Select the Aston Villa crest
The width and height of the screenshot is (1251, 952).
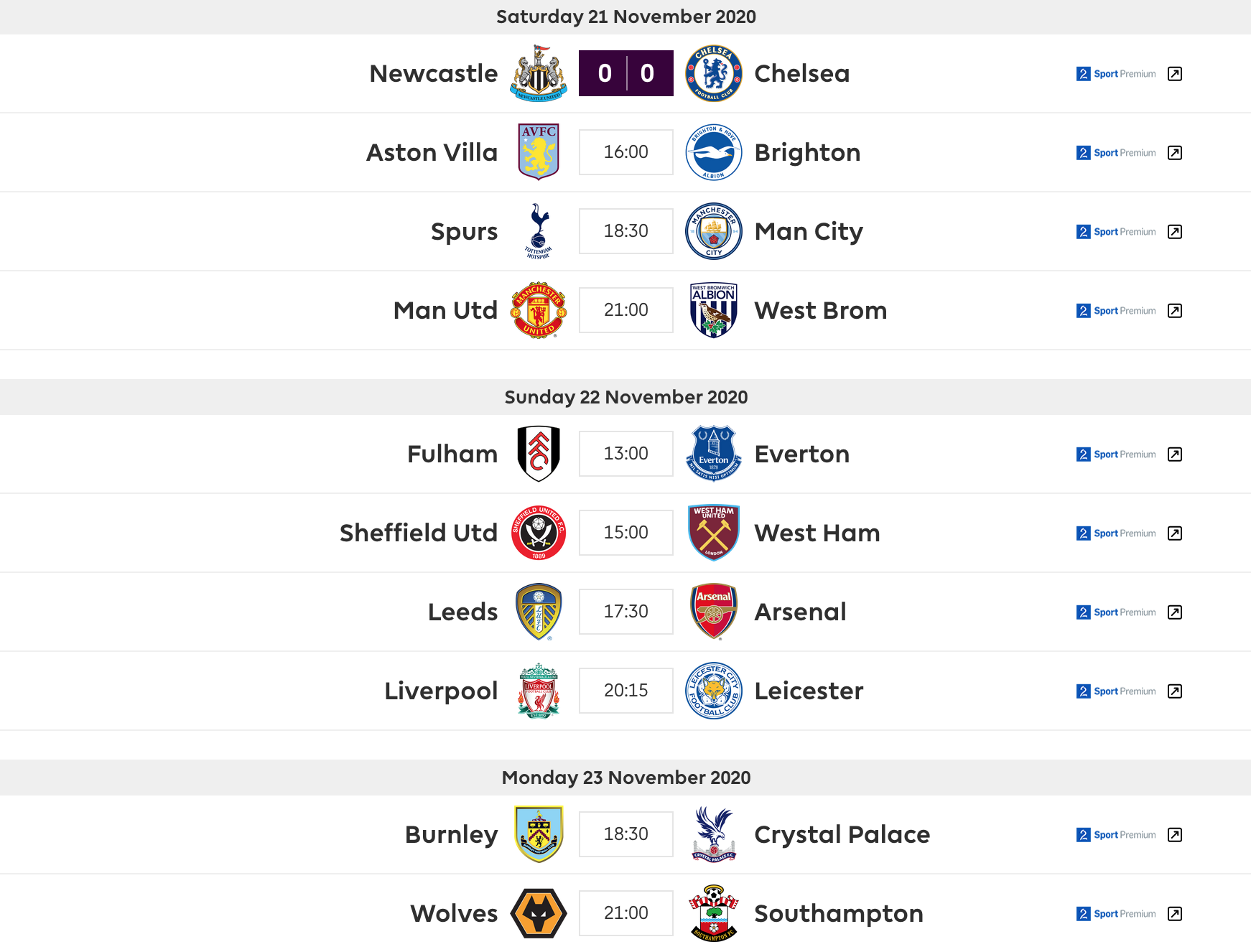point(539,152)
